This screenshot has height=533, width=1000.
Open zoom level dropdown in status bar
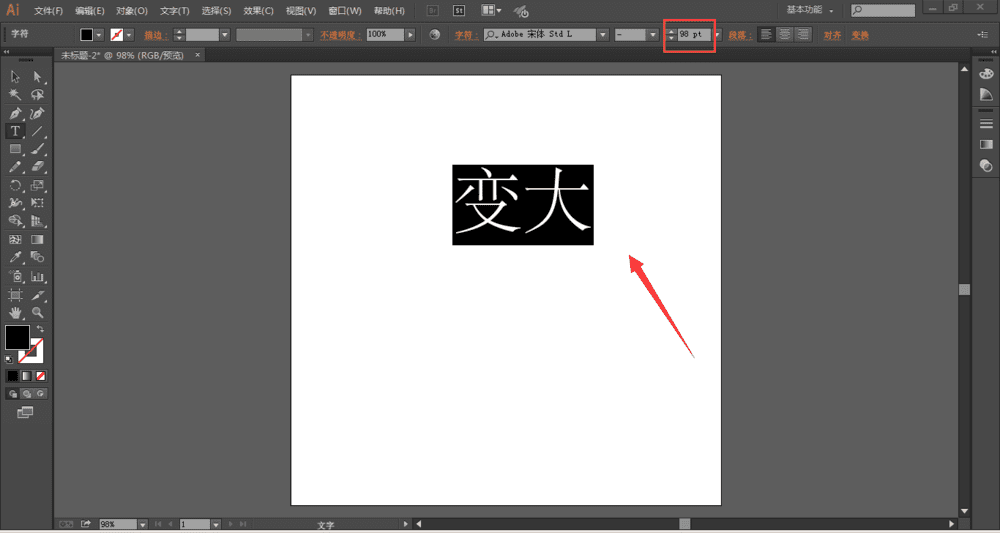pyautogui.click(x=143, y=524)
